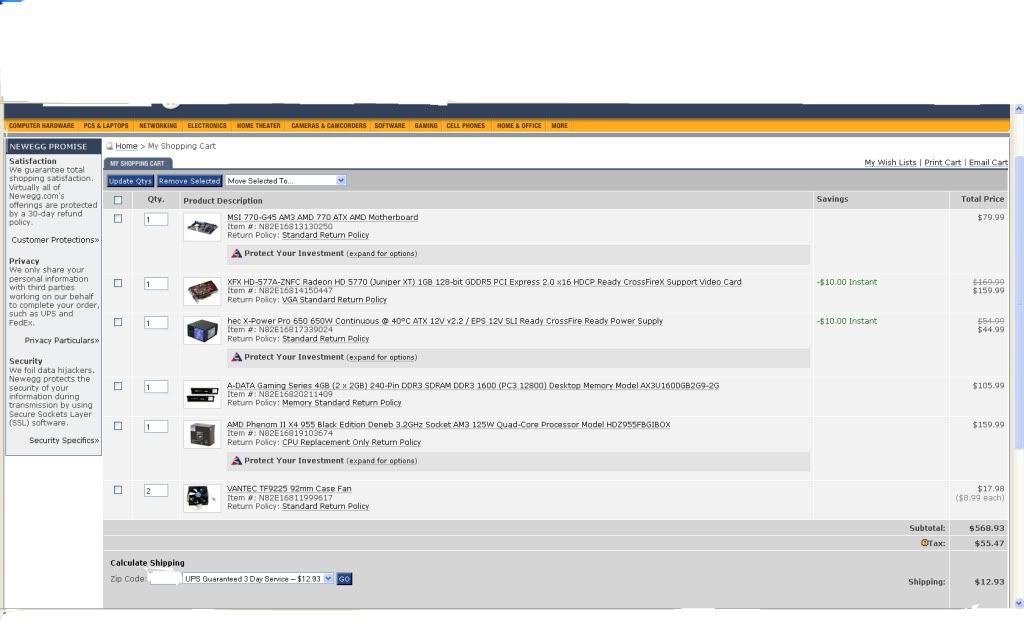Click the tax info icon
The image size is (1024, 640).
(924, 543)
